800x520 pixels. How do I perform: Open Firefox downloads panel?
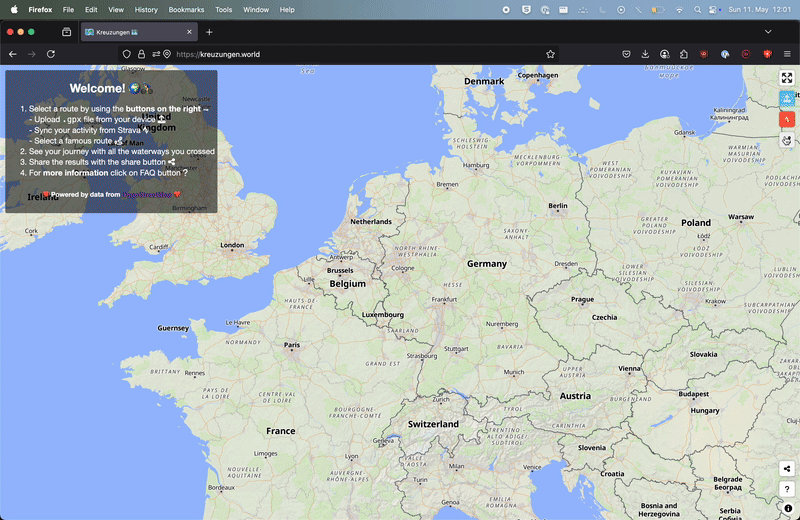[645, 54]
